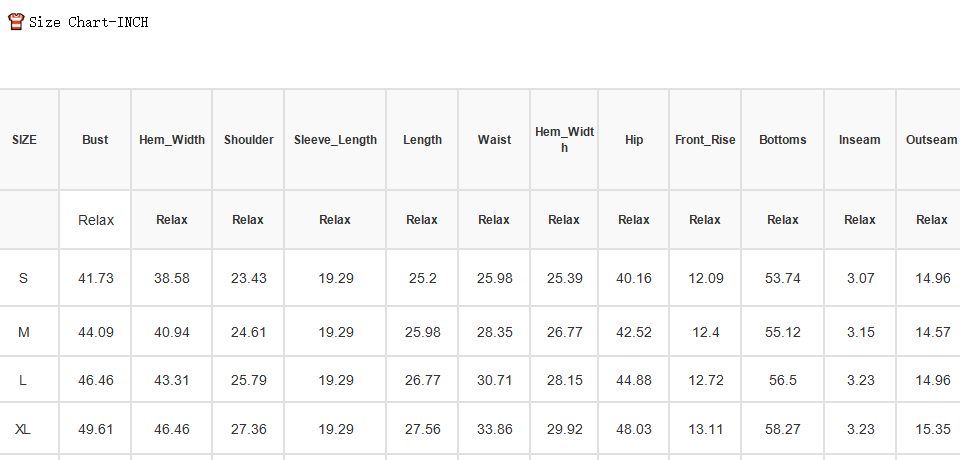Select the SIZE column header
960x460 pixels.
24,140
